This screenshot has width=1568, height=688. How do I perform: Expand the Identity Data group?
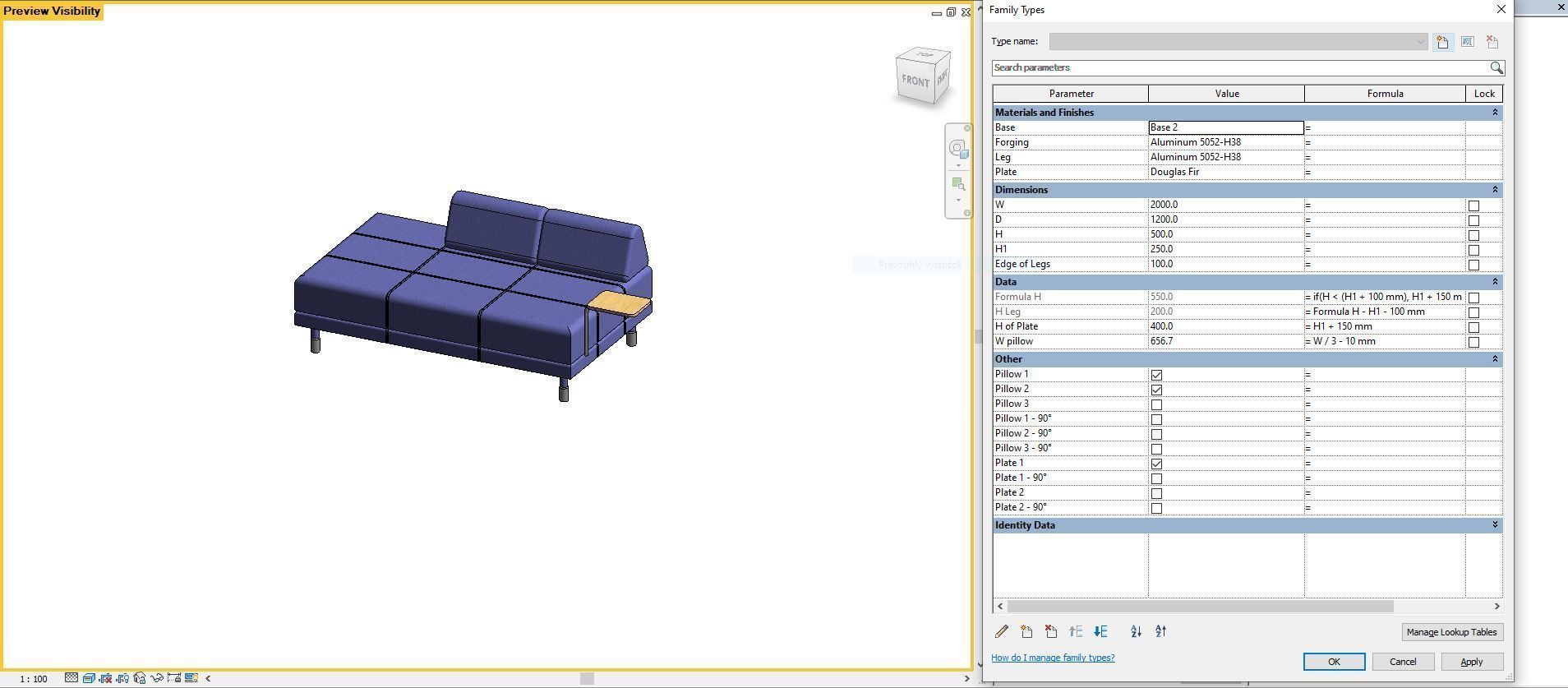click(1495, 524)
